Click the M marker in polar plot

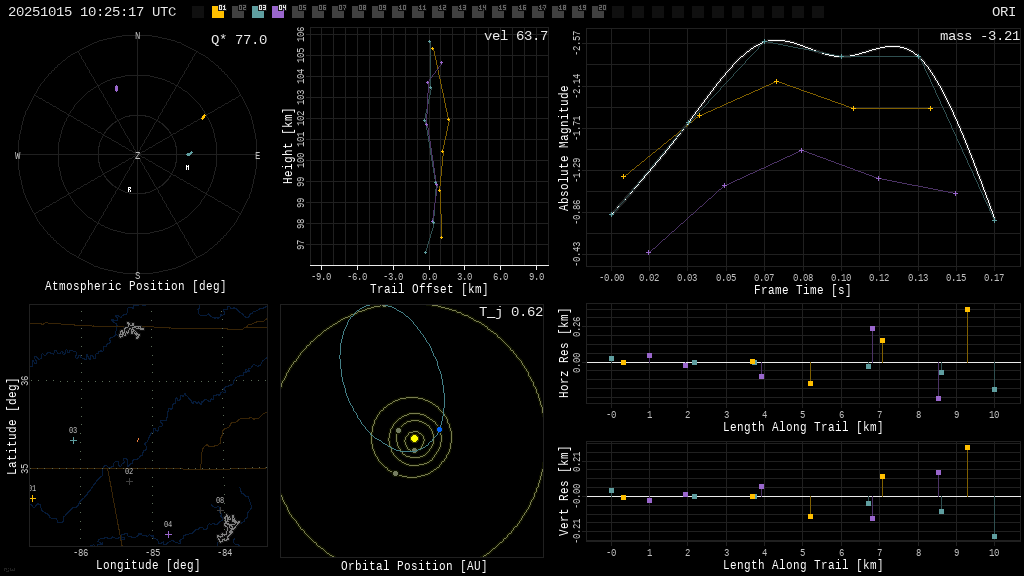tap(187, 167)
